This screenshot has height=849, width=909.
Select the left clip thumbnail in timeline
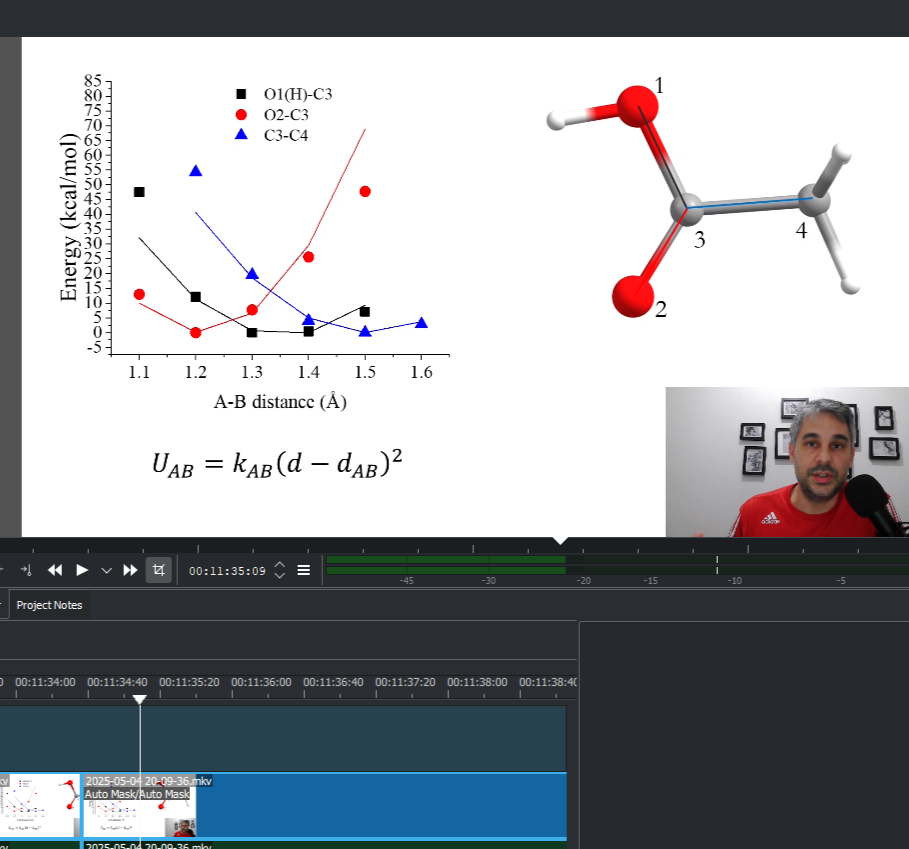(40, 805)
